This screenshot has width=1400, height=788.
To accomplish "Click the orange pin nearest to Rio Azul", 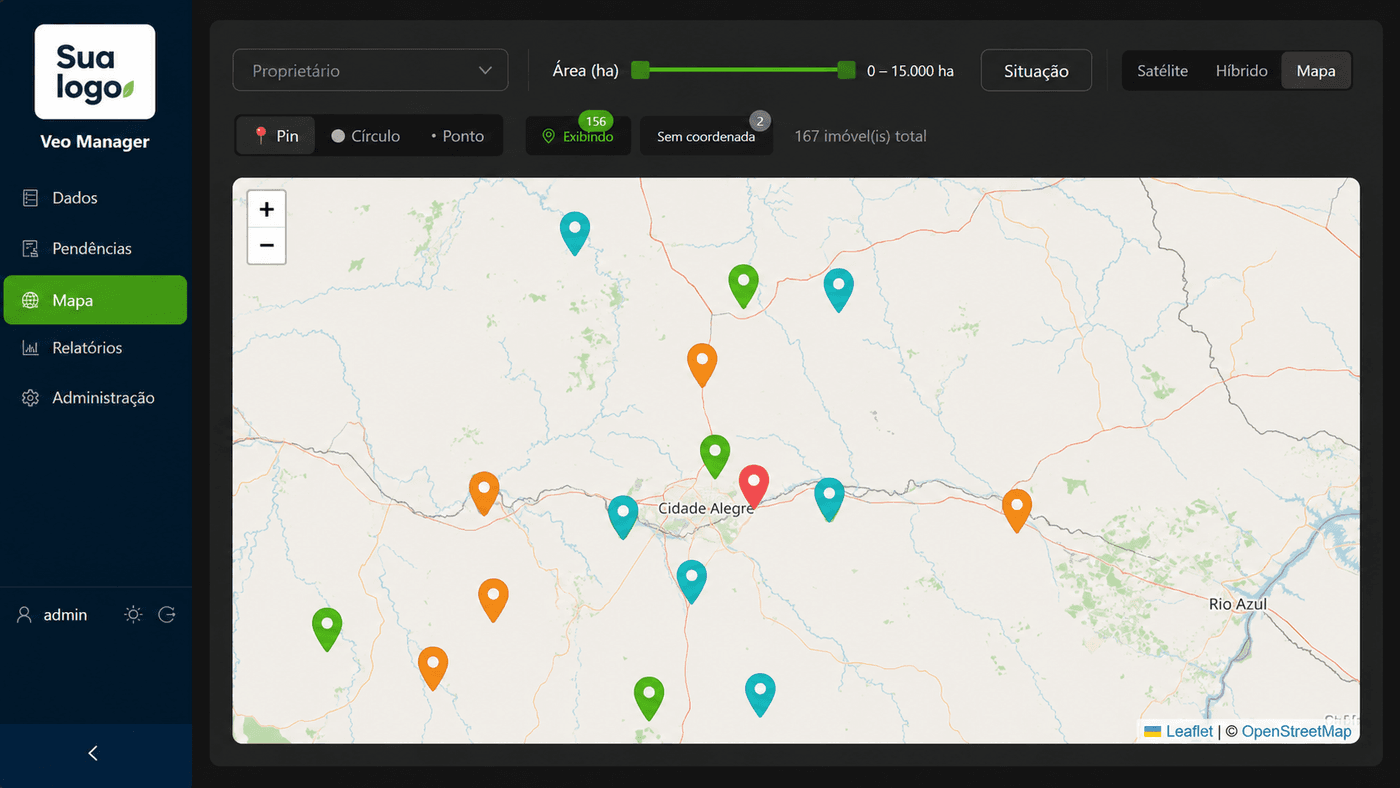I will click(1017, 510).
